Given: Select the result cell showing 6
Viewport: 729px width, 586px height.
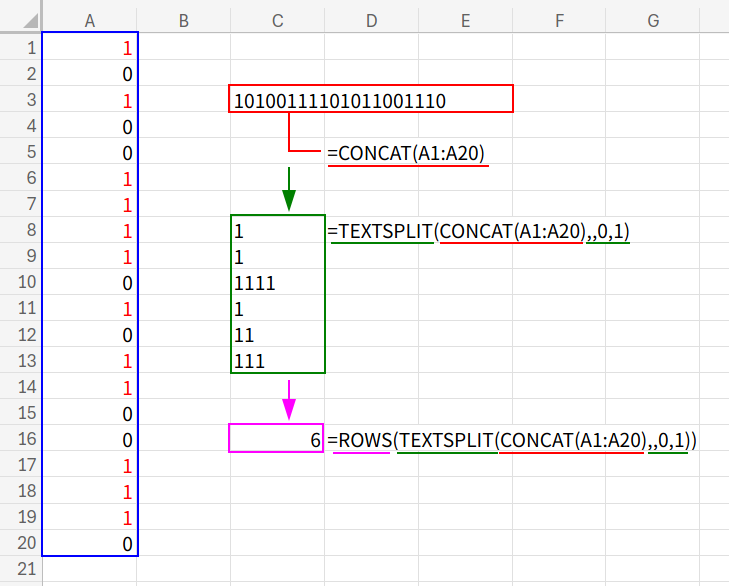Looking at the screenshot, I should [x=277, y=439].
